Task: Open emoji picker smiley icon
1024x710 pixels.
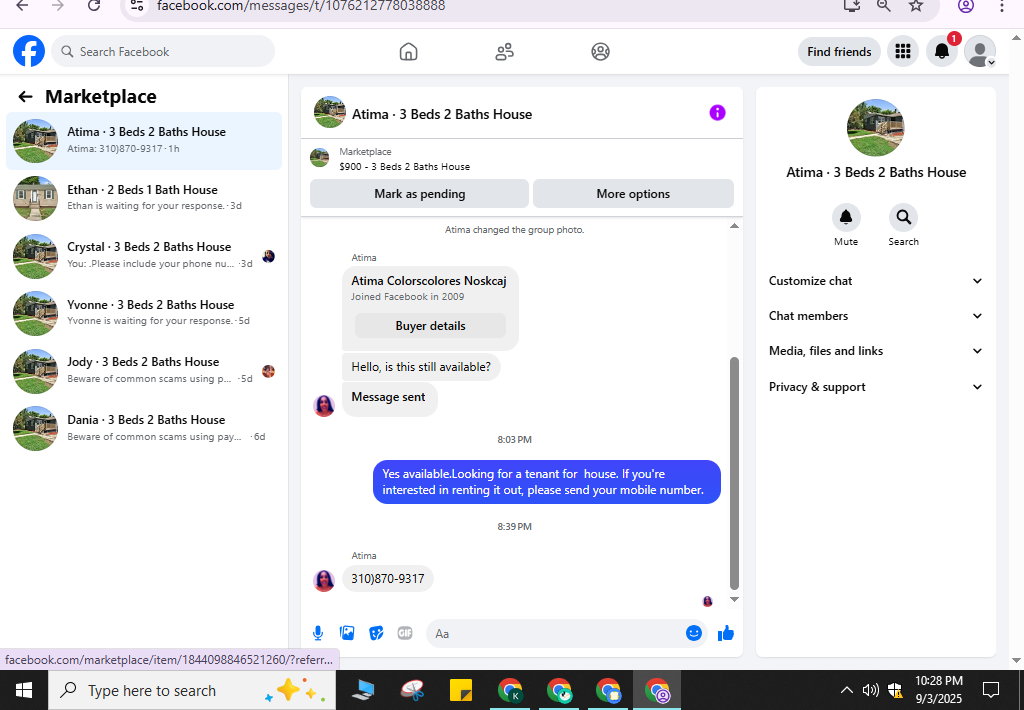Action: (x=694, y=633)
